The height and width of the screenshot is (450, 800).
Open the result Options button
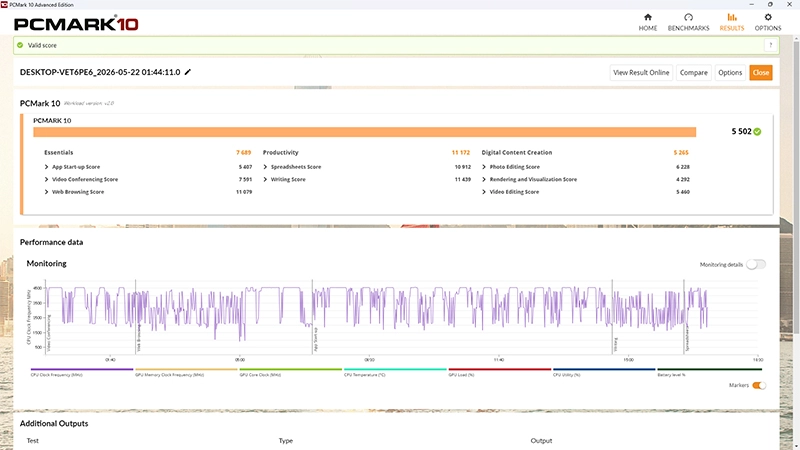730,72
